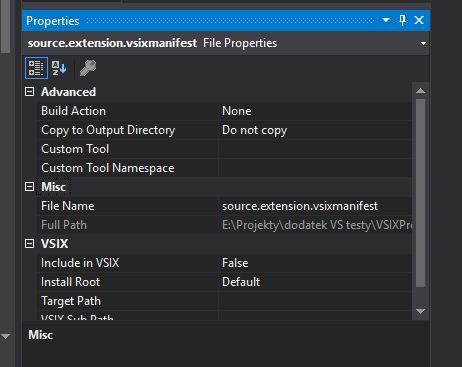The image size is (462, 367).
Task: Click the property grid scroll up arrow
Action: coord(421,91)
